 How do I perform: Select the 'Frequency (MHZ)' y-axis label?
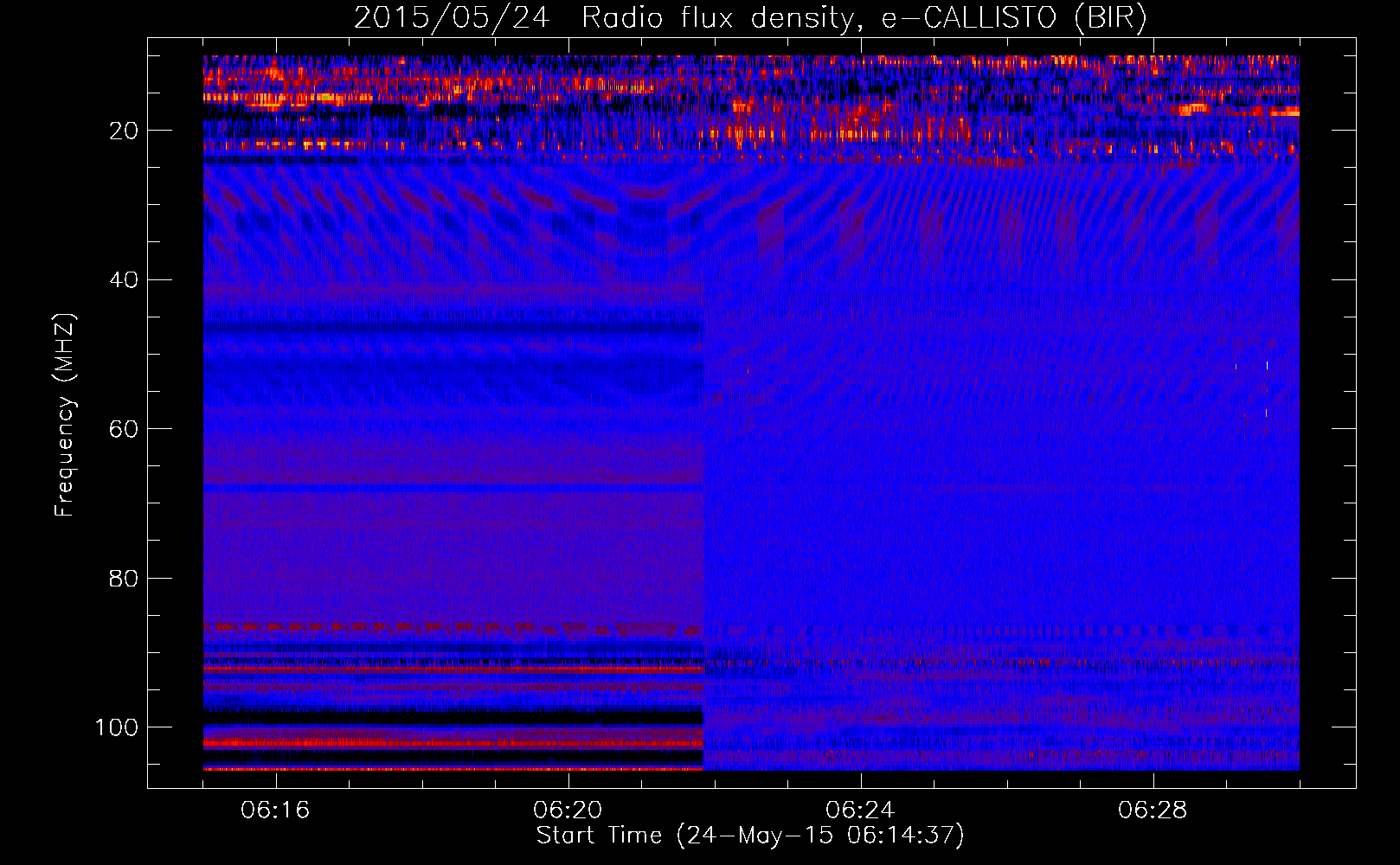tap(65, 415)
